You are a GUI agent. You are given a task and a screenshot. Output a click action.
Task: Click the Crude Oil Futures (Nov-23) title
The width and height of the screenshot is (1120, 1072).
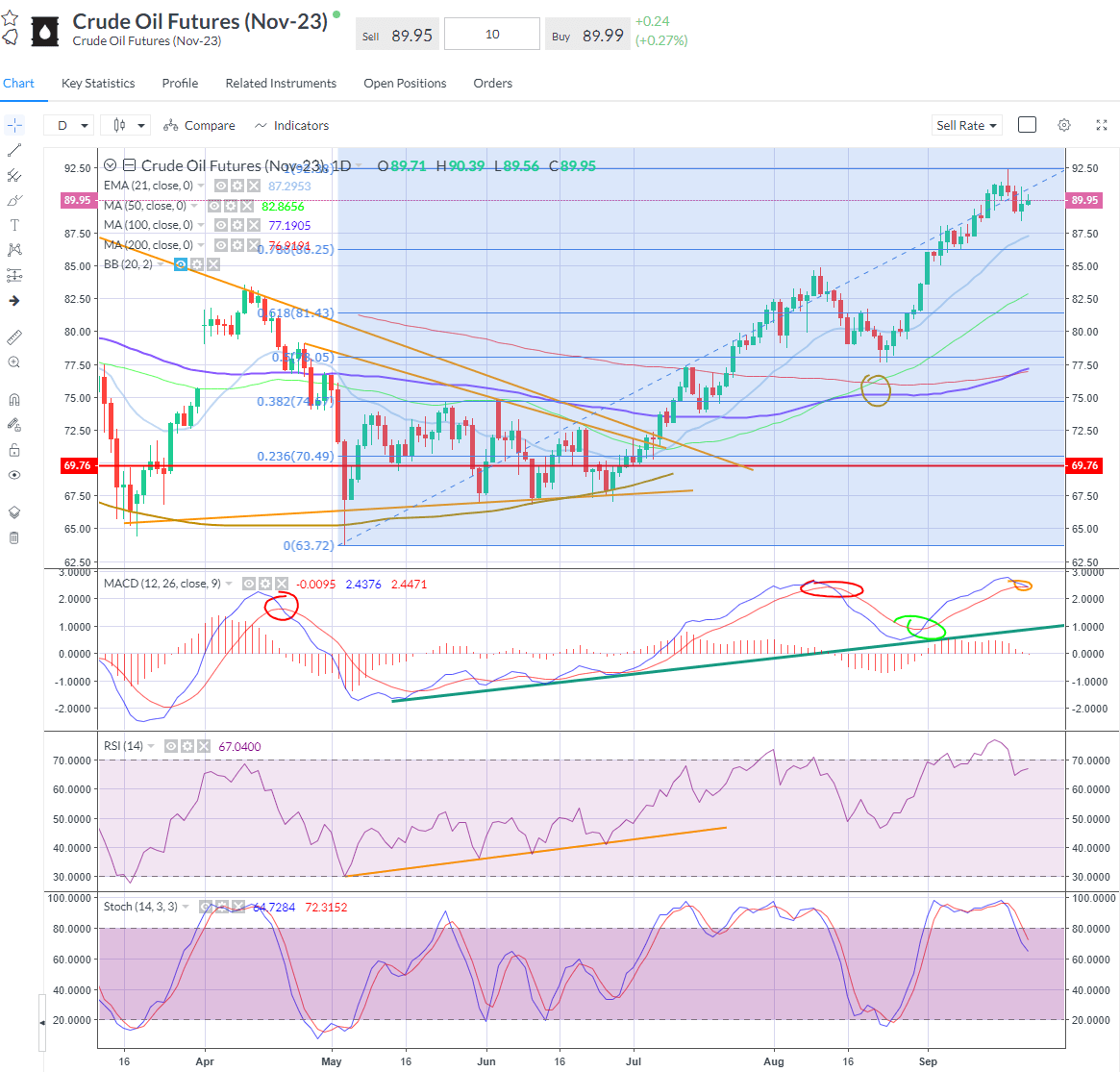coord(200,21)
